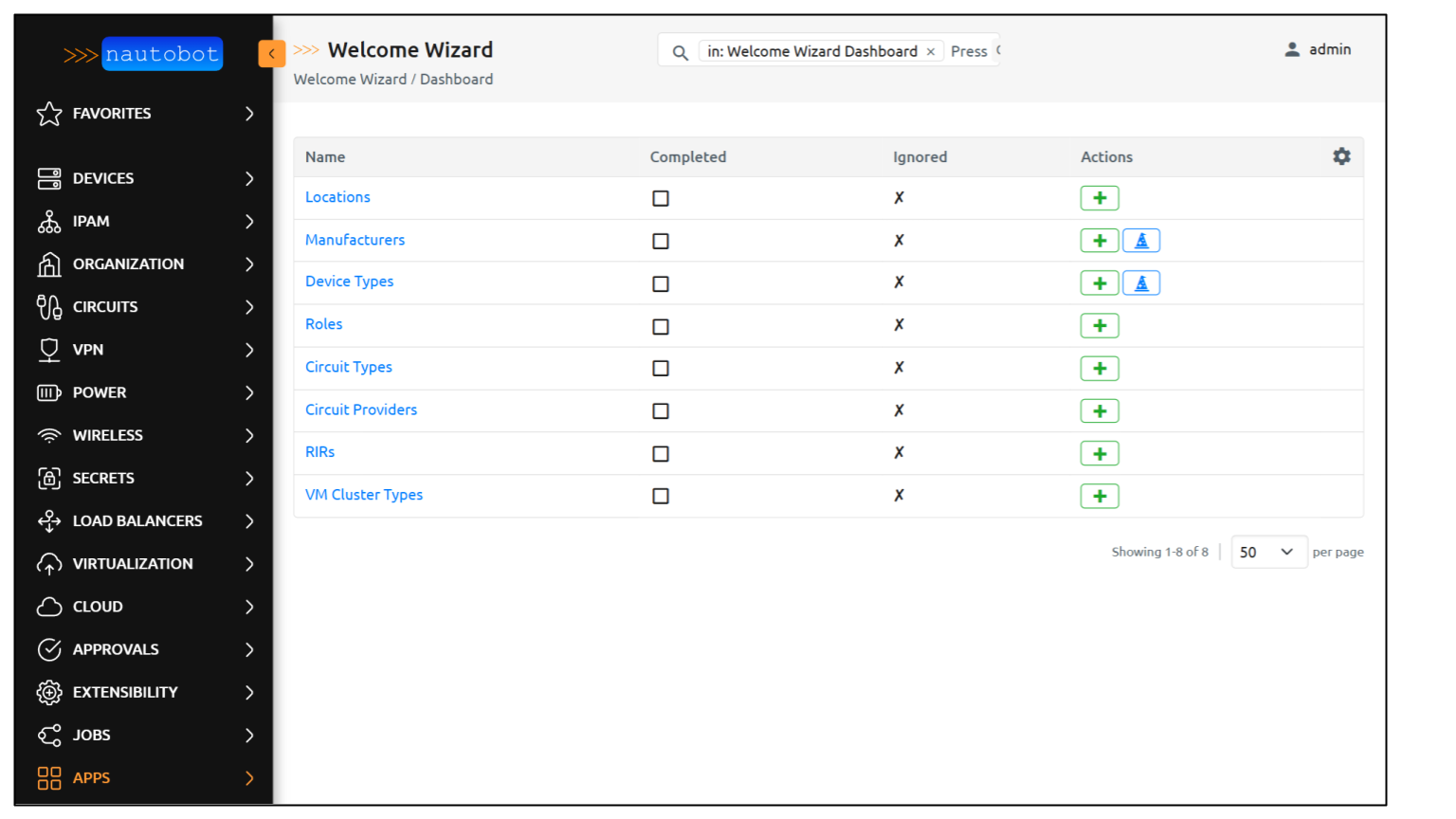Check the Completed checkbox for Manufacturers
This screenshot has width=1456, height=819.
661,241
